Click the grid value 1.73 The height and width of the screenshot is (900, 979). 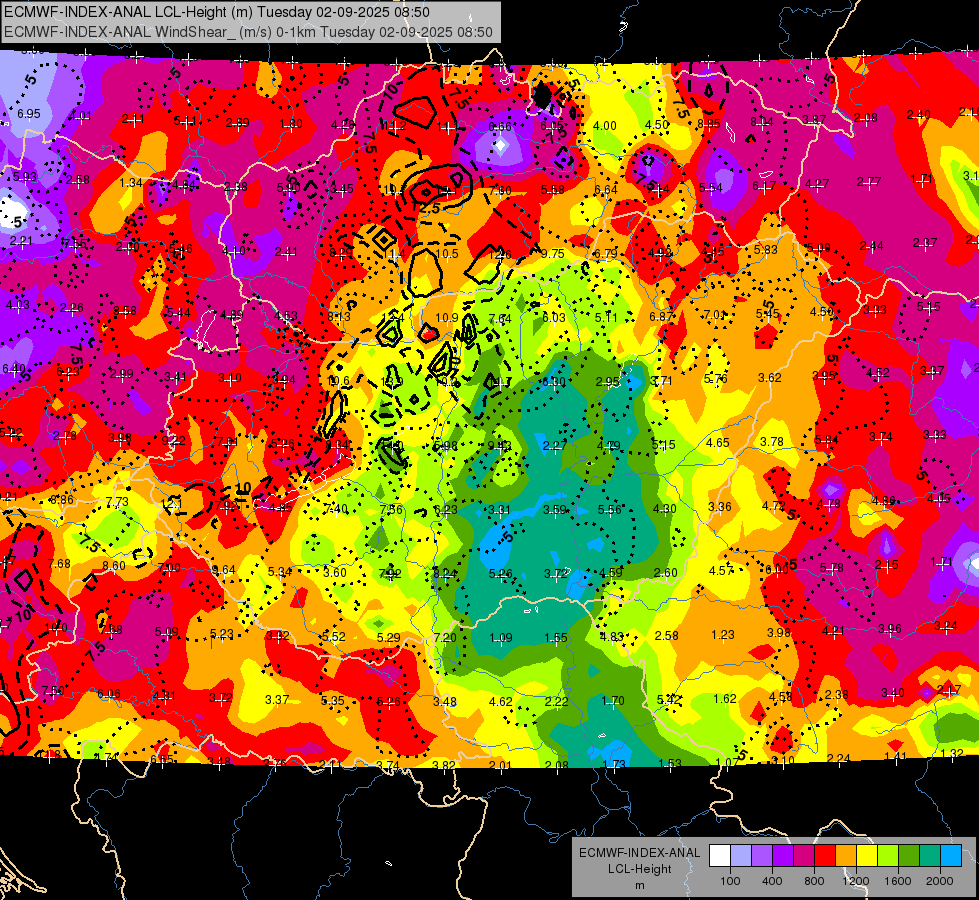click(614, 764)
